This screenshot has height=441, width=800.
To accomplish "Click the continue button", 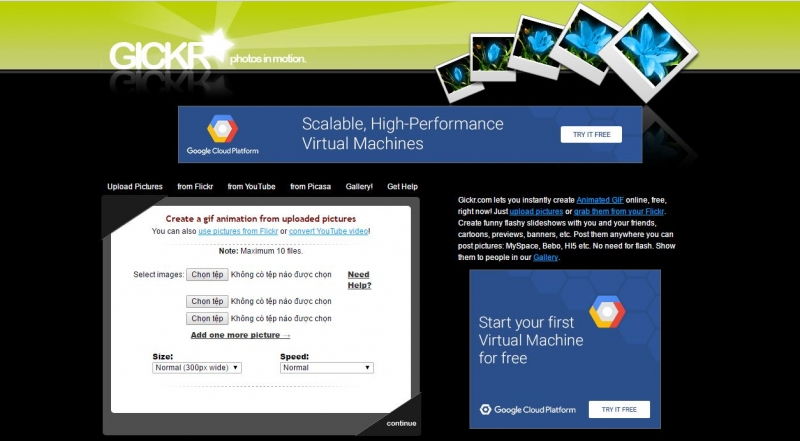I will coord(401,423).
